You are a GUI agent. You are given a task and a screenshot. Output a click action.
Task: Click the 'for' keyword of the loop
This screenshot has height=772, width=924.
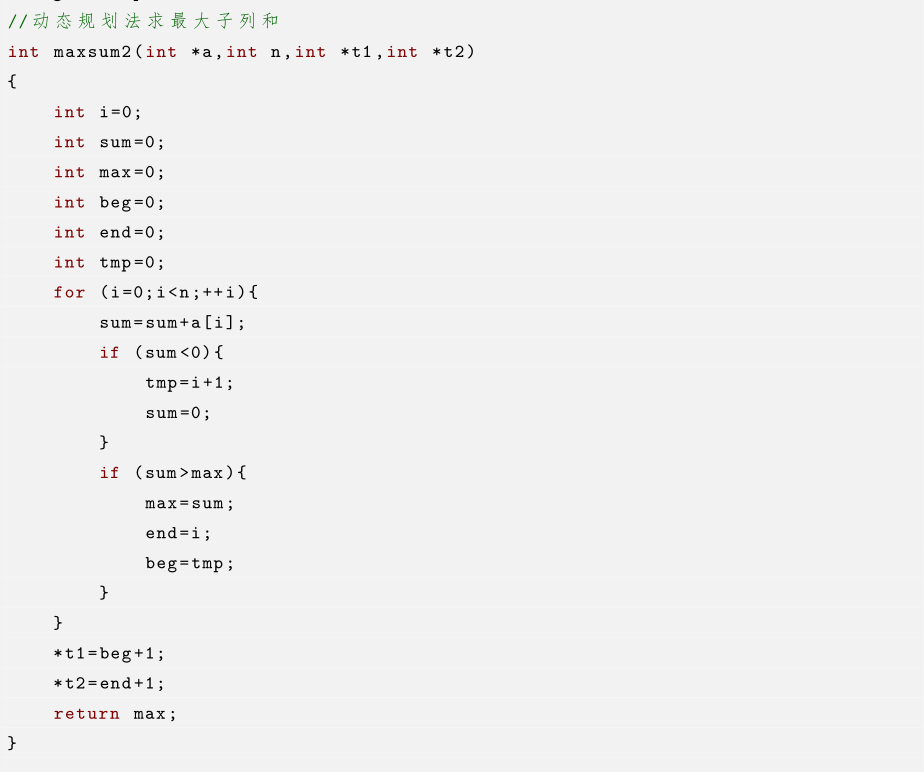coord(69,292)
